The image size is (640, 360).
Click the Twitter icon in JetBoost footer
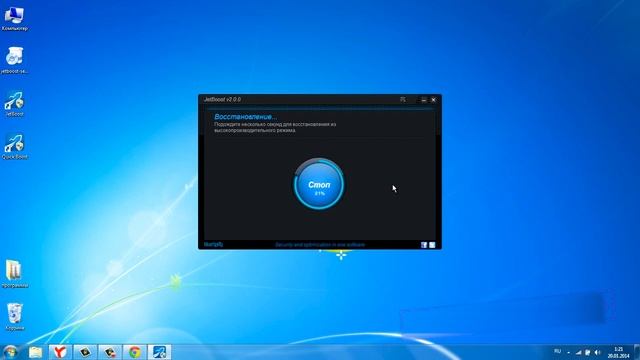point(432,245)
